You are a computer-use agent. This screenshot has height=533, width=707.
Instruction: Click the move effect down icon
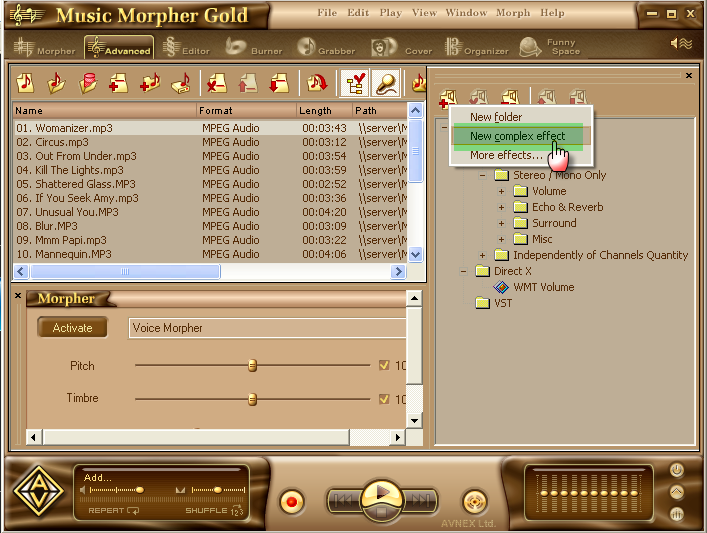(578, 97)
